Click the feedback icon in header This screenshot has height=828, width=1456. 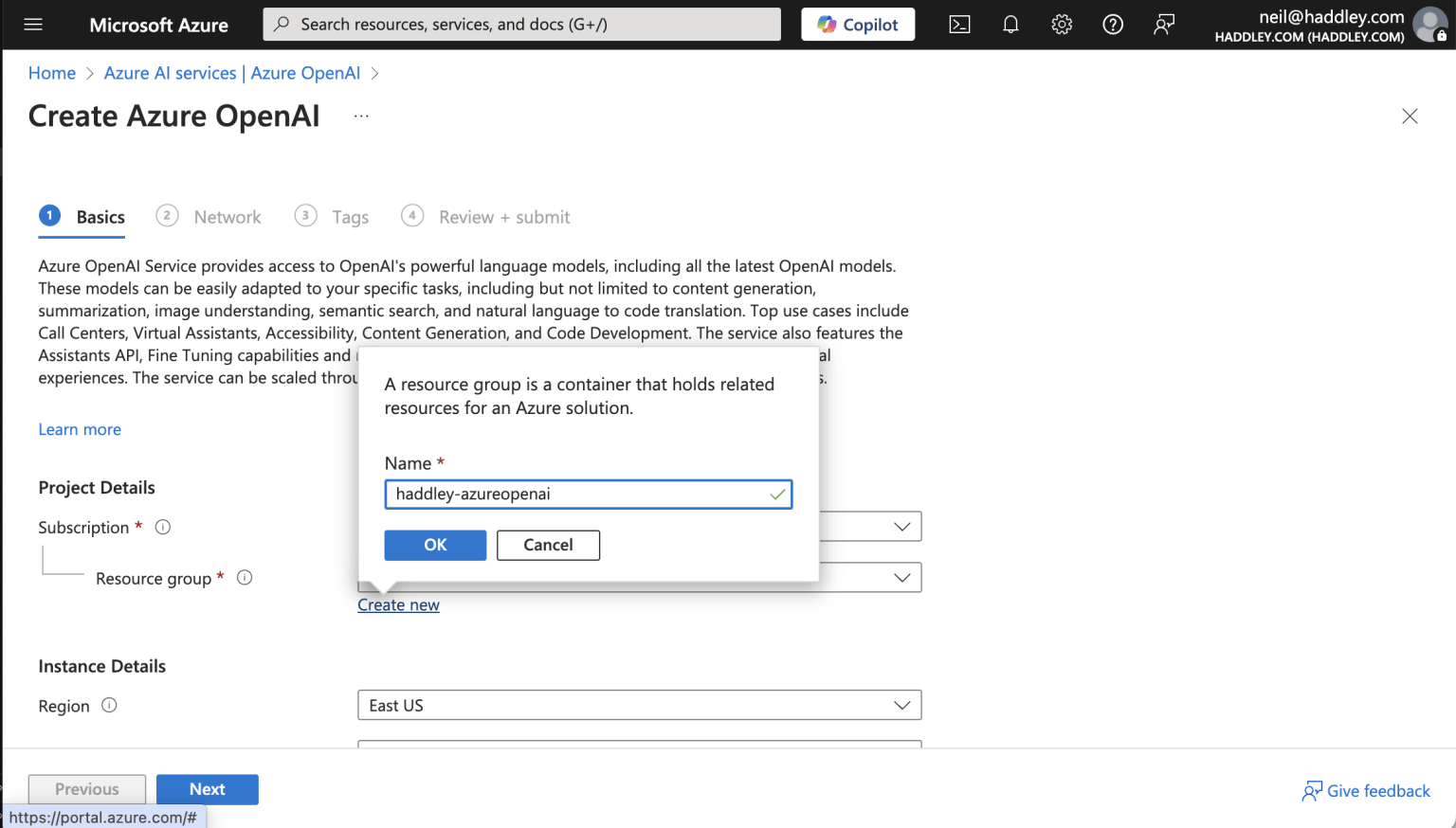(1164, 25)
